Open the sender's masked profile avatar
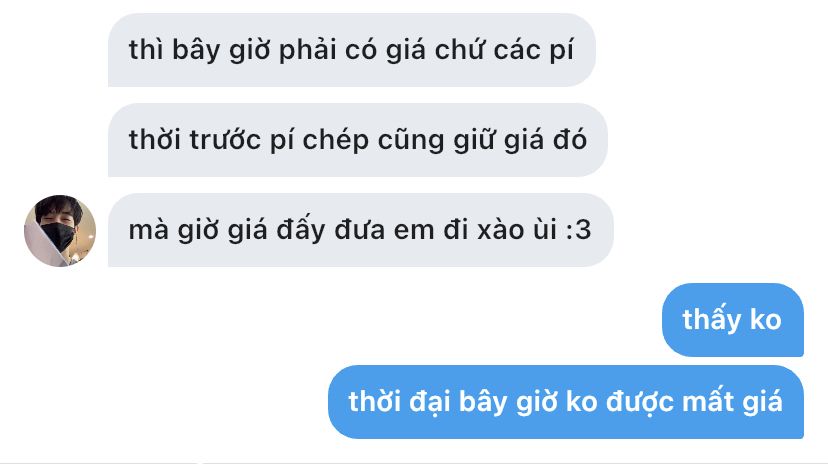 point(60,231)
